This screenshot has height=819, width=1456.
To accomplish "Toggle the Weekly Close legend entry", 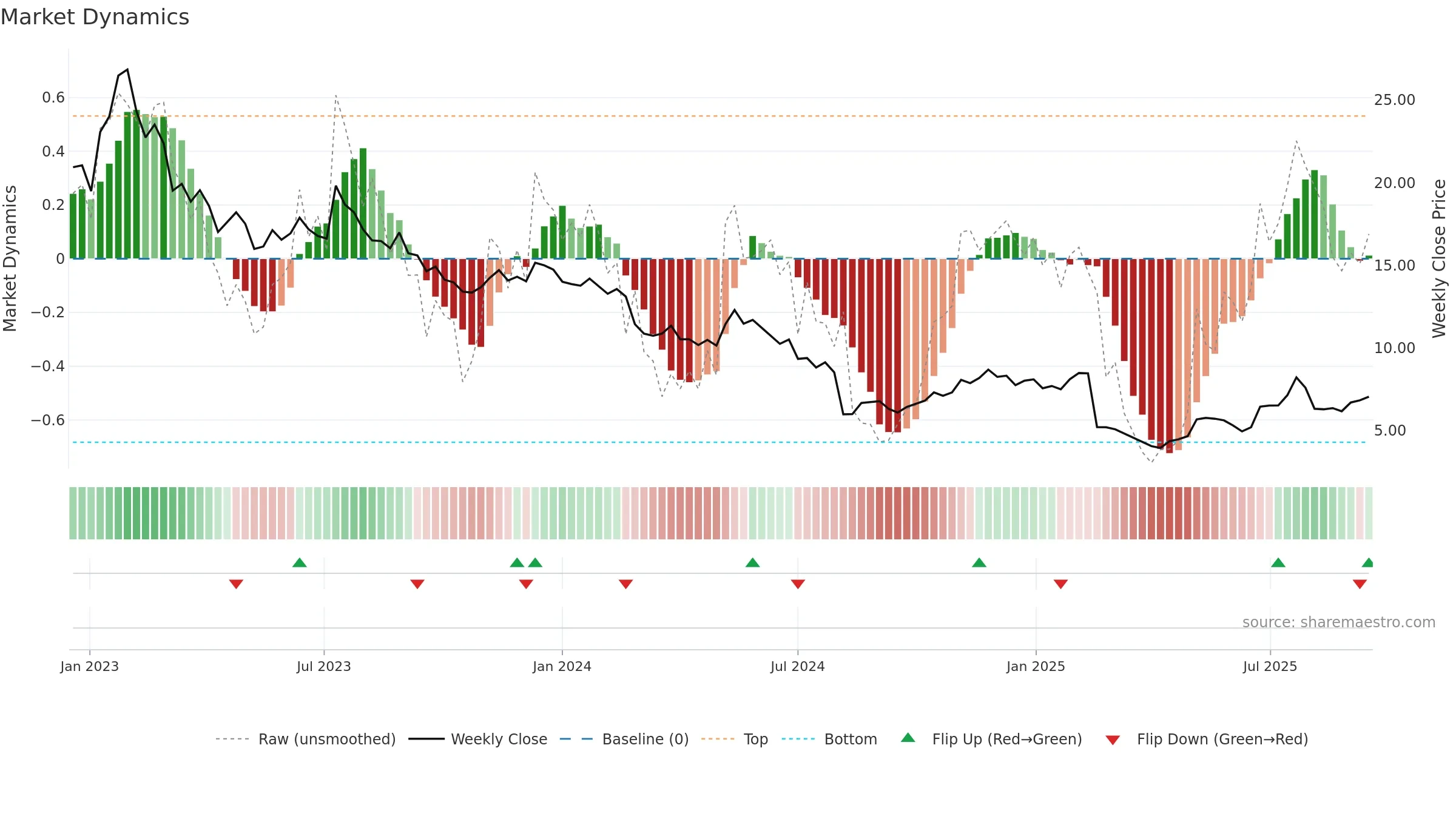I will (478, 739).
